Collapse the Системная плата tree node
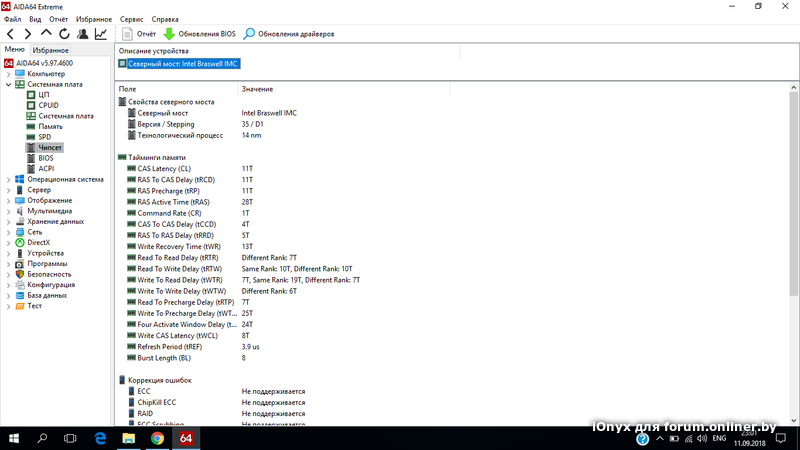The width and height of the screenshot is (800, 450). [8, 84]
